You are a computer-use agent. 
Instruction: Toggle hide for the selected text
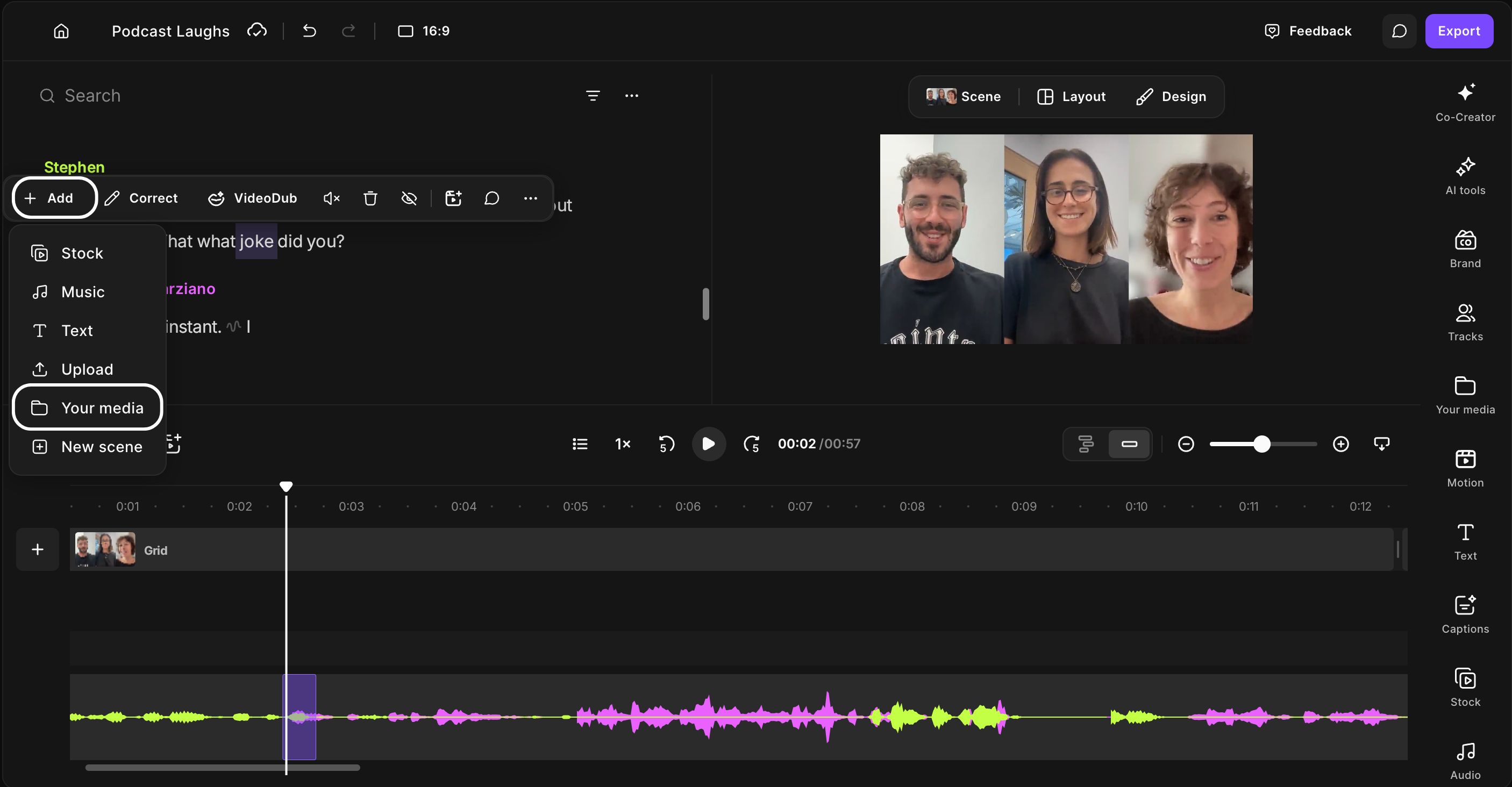click(409, 198)
